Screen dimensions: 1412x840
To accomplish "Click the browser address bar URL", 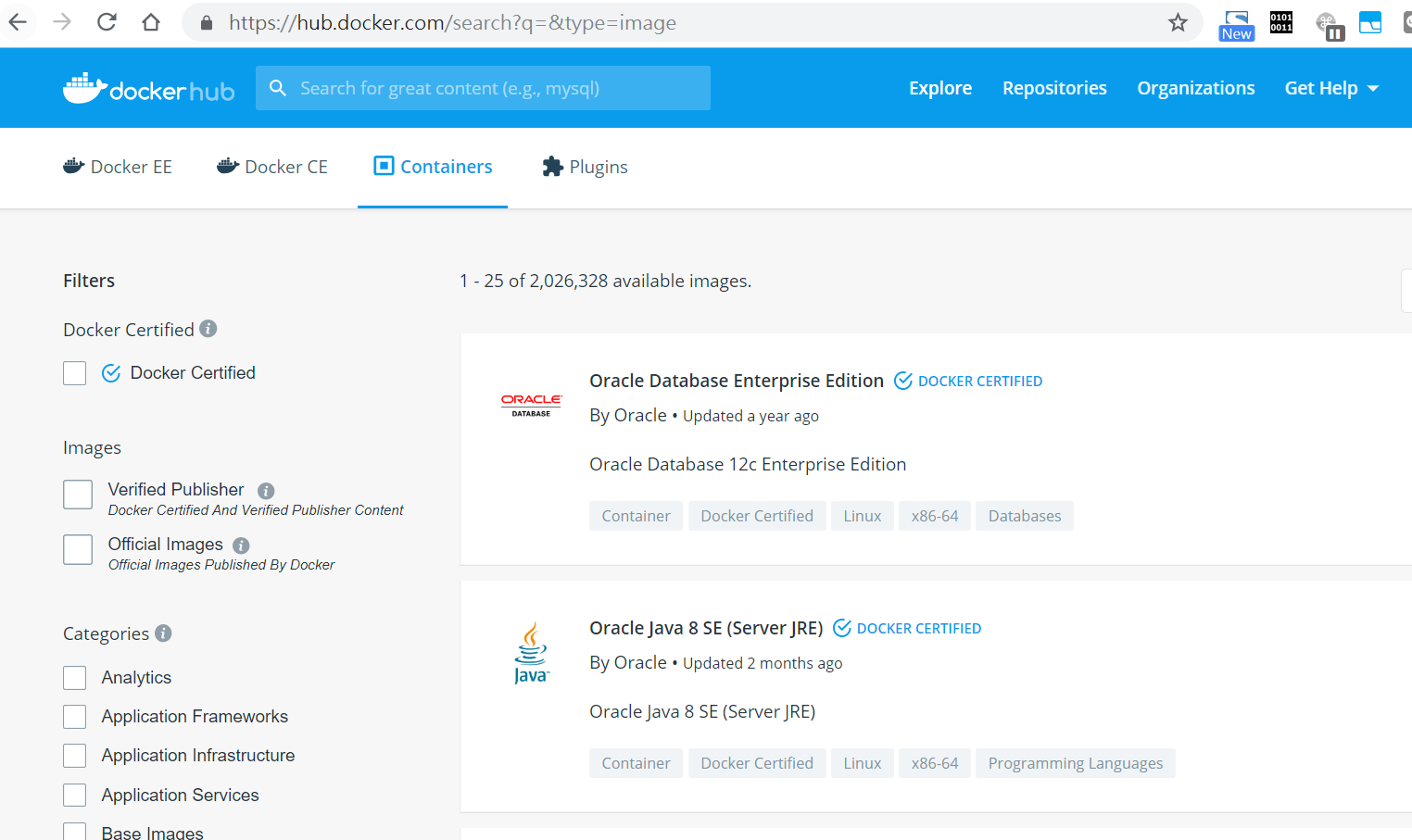I will 453,22.
